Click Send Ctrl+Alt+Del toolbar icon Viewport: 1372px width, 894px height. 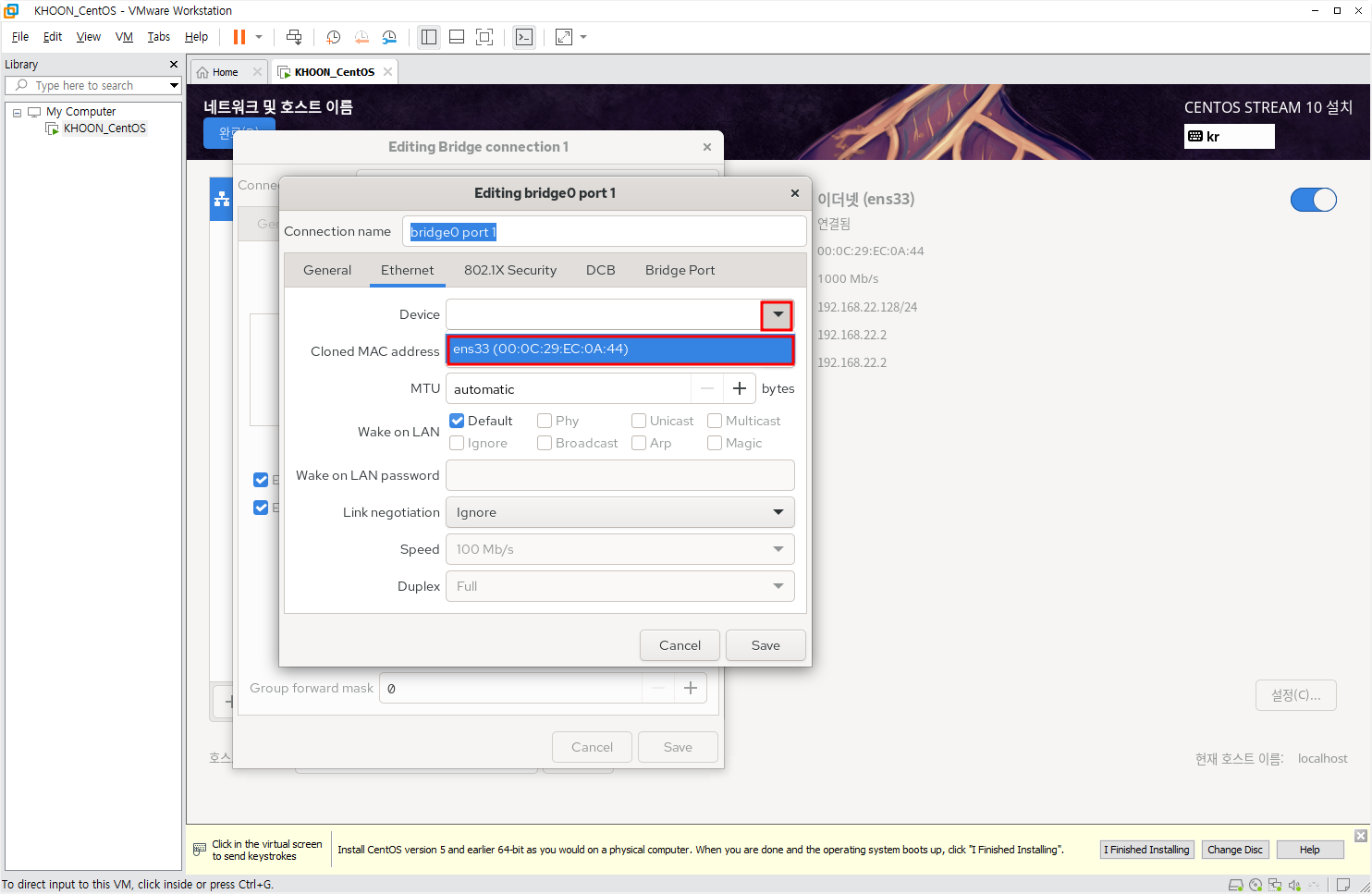pos(294,37)
